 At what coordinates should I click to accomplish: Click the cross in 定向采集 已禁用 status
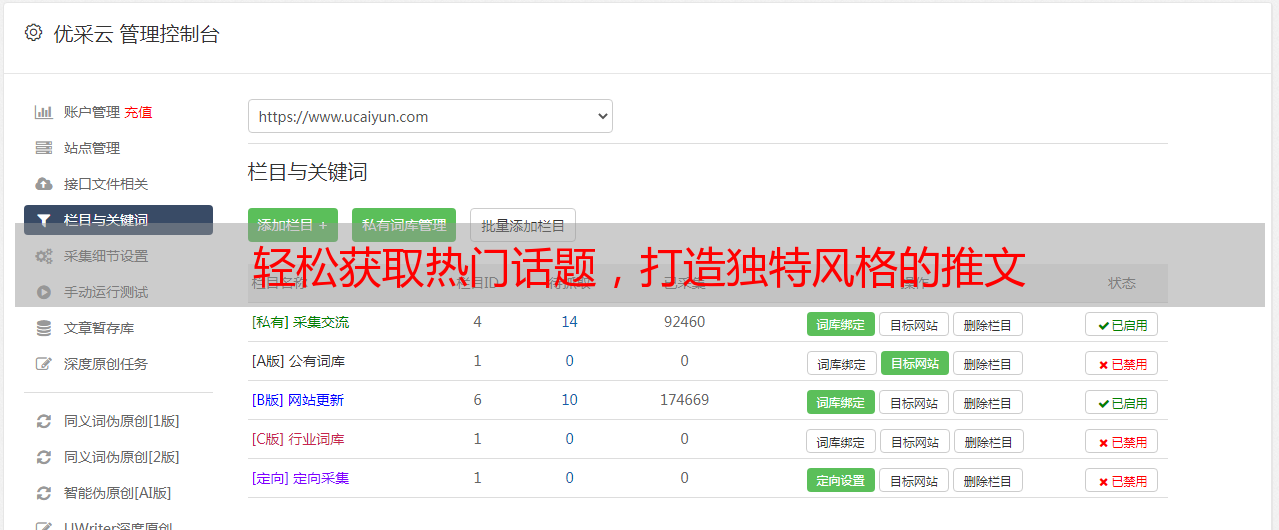pos(1103,481)
